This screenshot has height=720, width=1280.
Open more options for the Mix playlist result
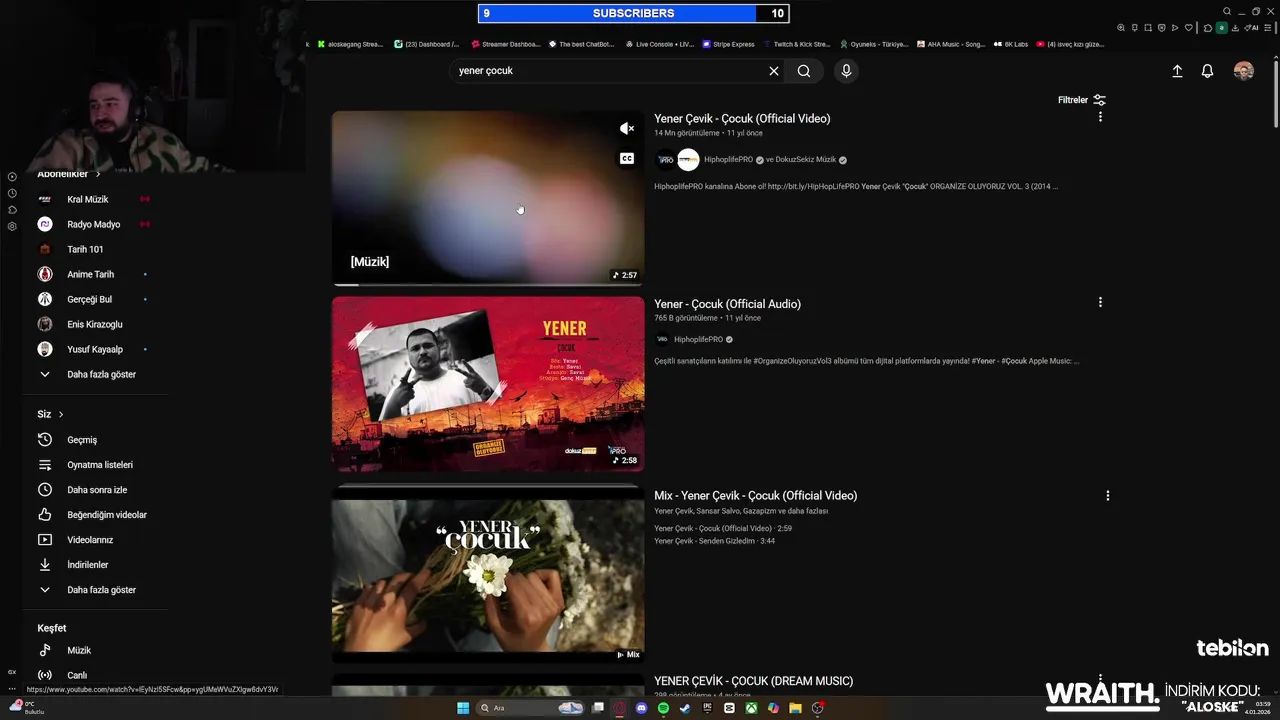tap(1107, 495)
